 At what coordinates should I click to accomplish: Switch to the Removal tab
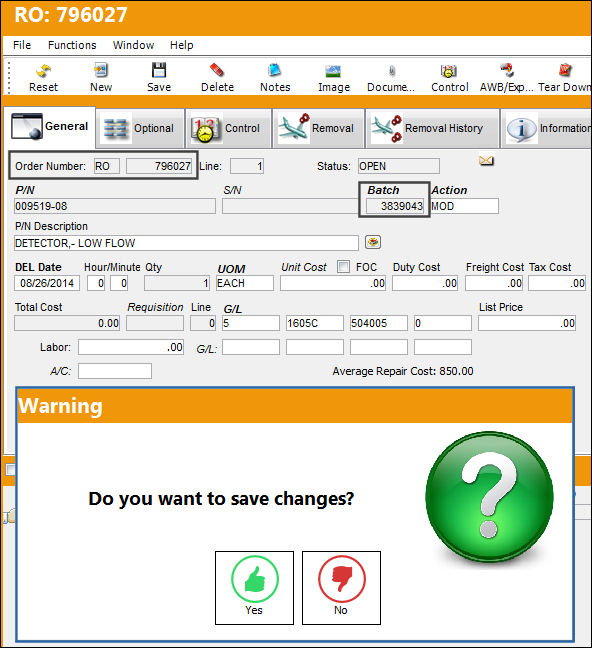pos(318,128)
